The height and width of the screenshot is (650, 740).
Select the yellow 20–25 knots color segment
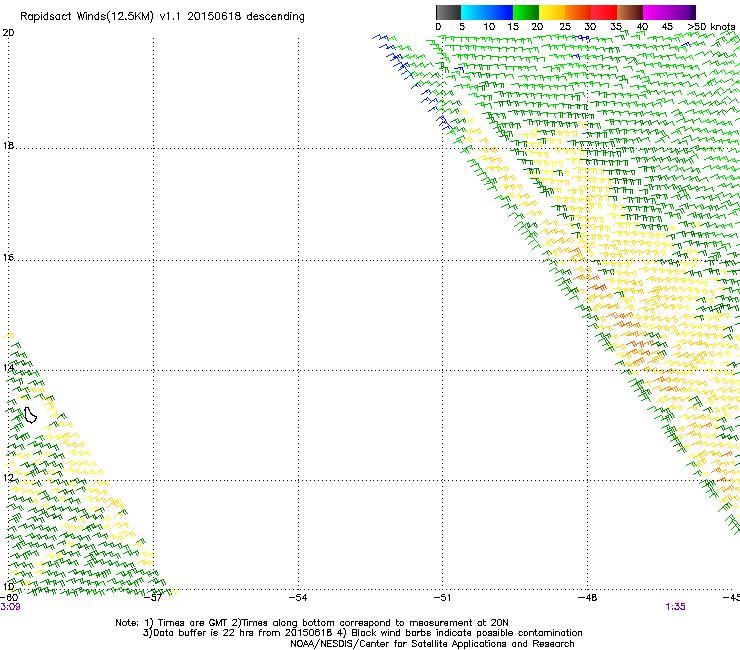pyautogui.click(x=552, y=12)
